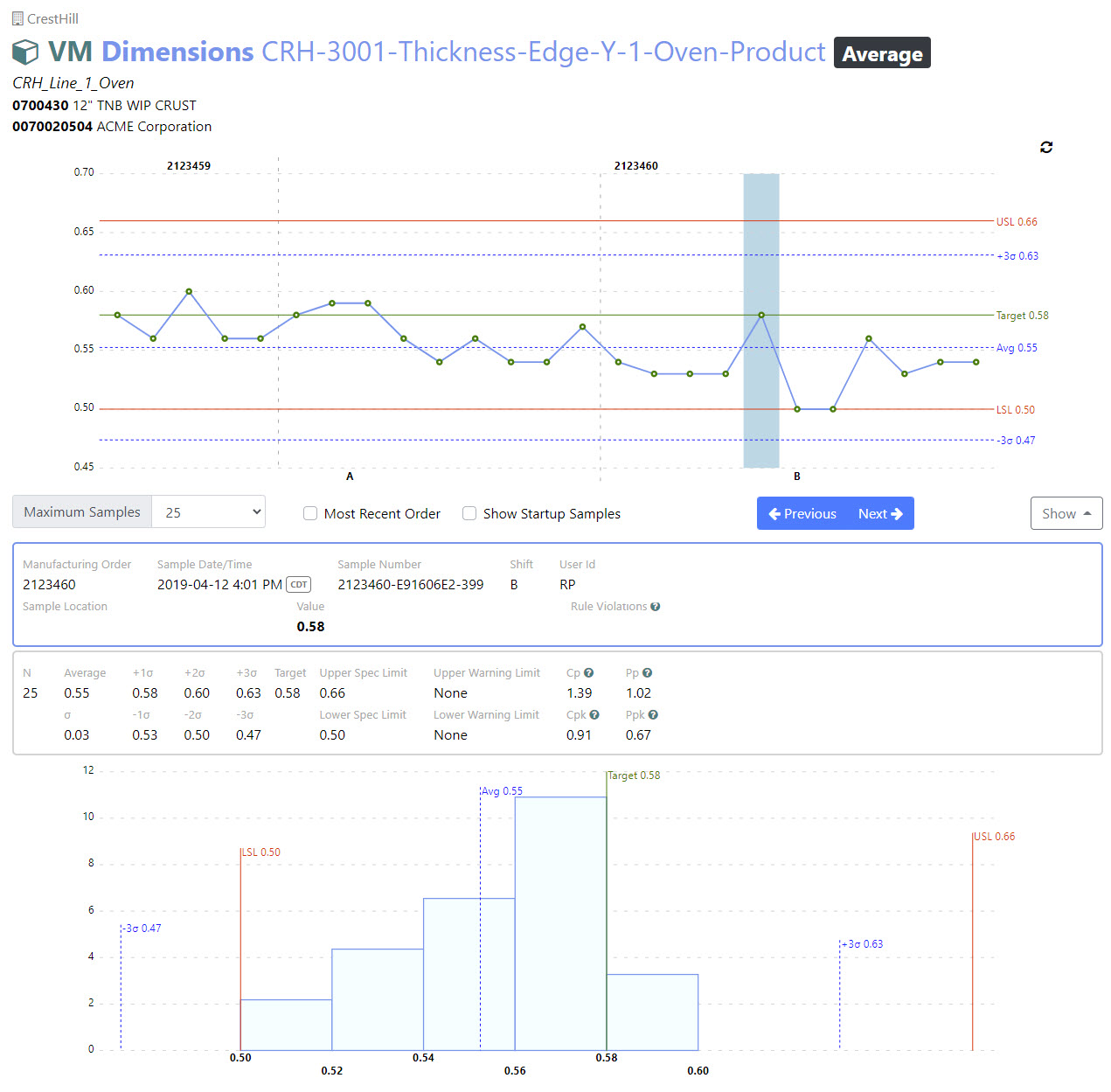The height and width of the screenshot is (1092, 1111).
Task: Click the VM Dimensions cube icon
Action: click(25, 52)
